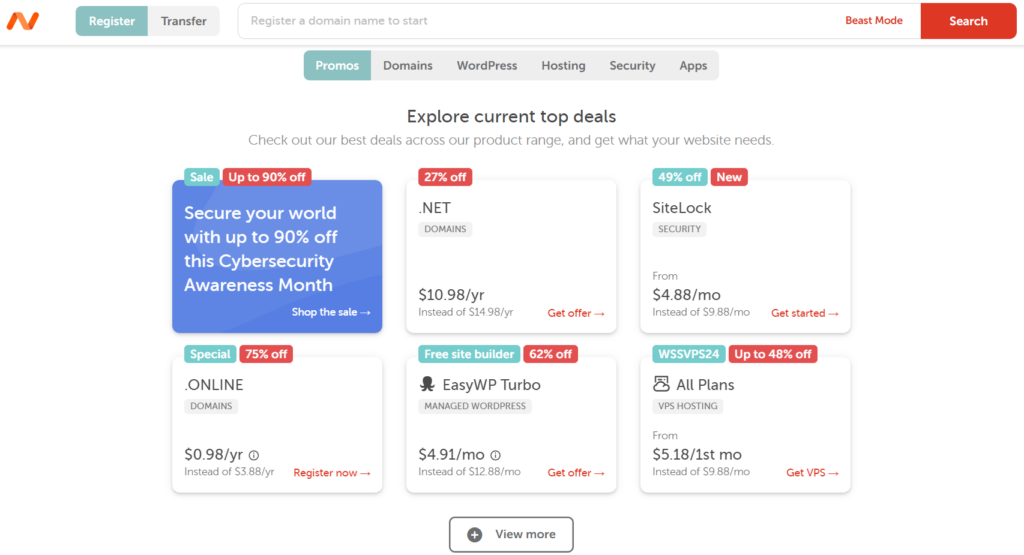Click the Namecheap logo icon

pos(23,21)
